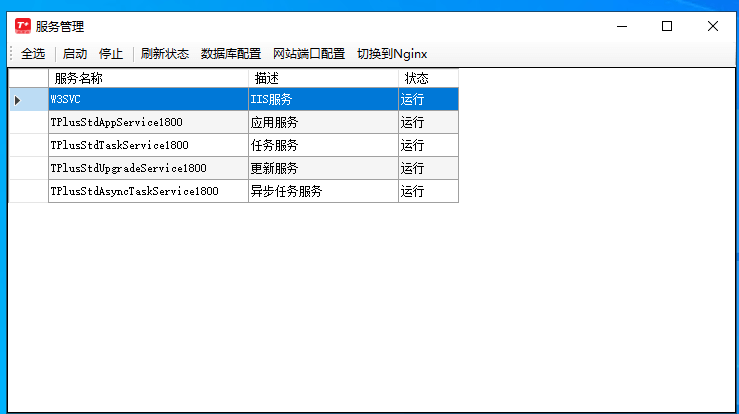Click 运行 status of TPlusStdUpgradeService1800

pos(428,168)
